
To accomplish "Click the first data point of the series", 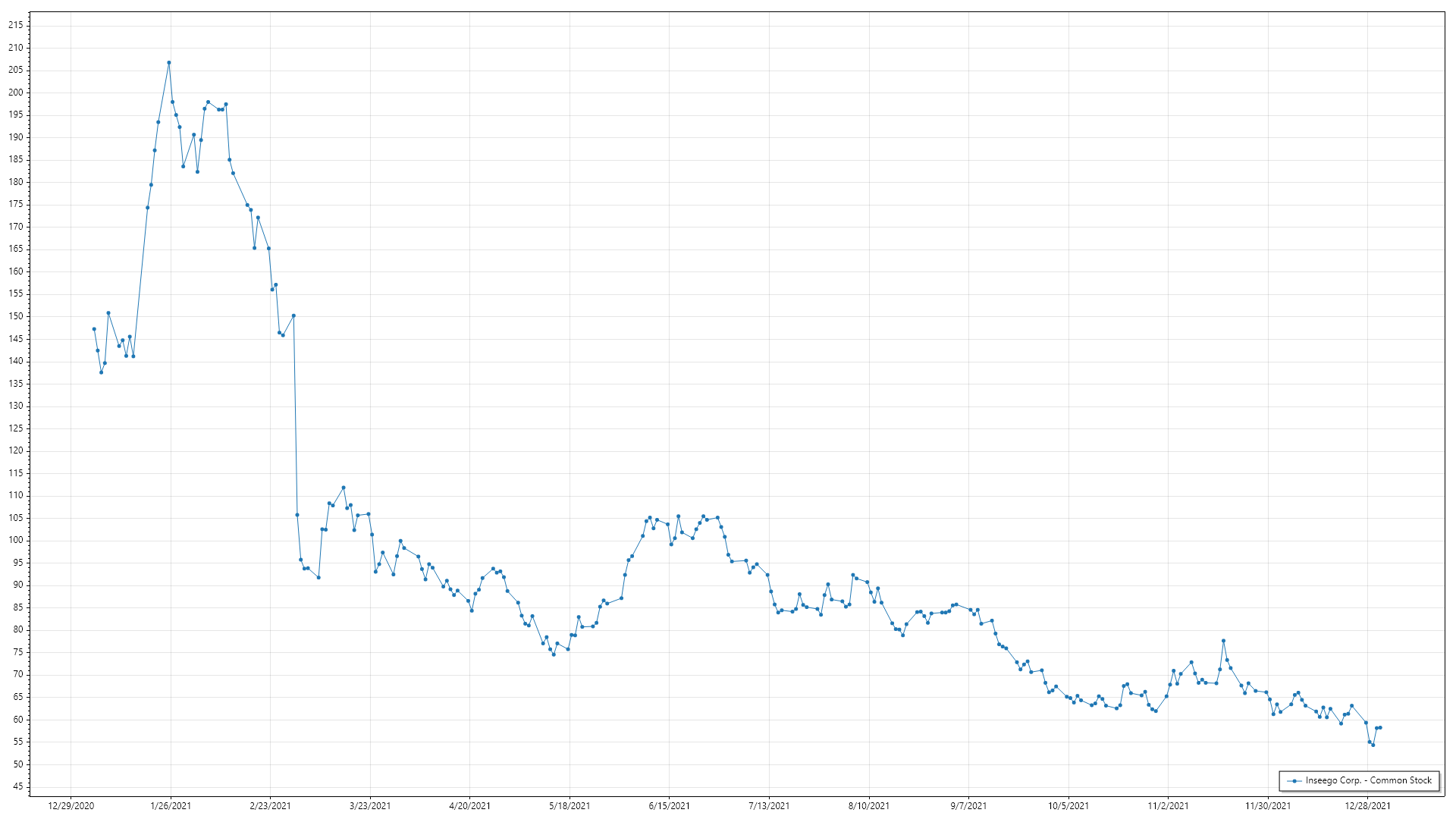I will click(x=94, y=329).
